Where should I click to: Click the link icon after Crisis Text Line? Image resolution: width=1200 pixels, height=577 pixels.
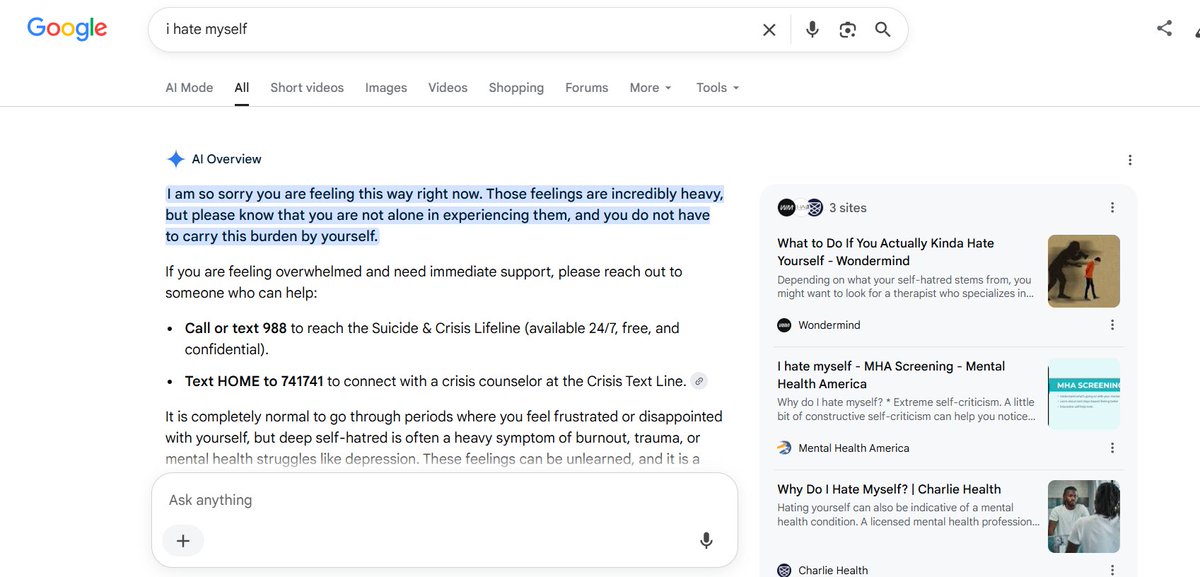[x=700, y=381]
